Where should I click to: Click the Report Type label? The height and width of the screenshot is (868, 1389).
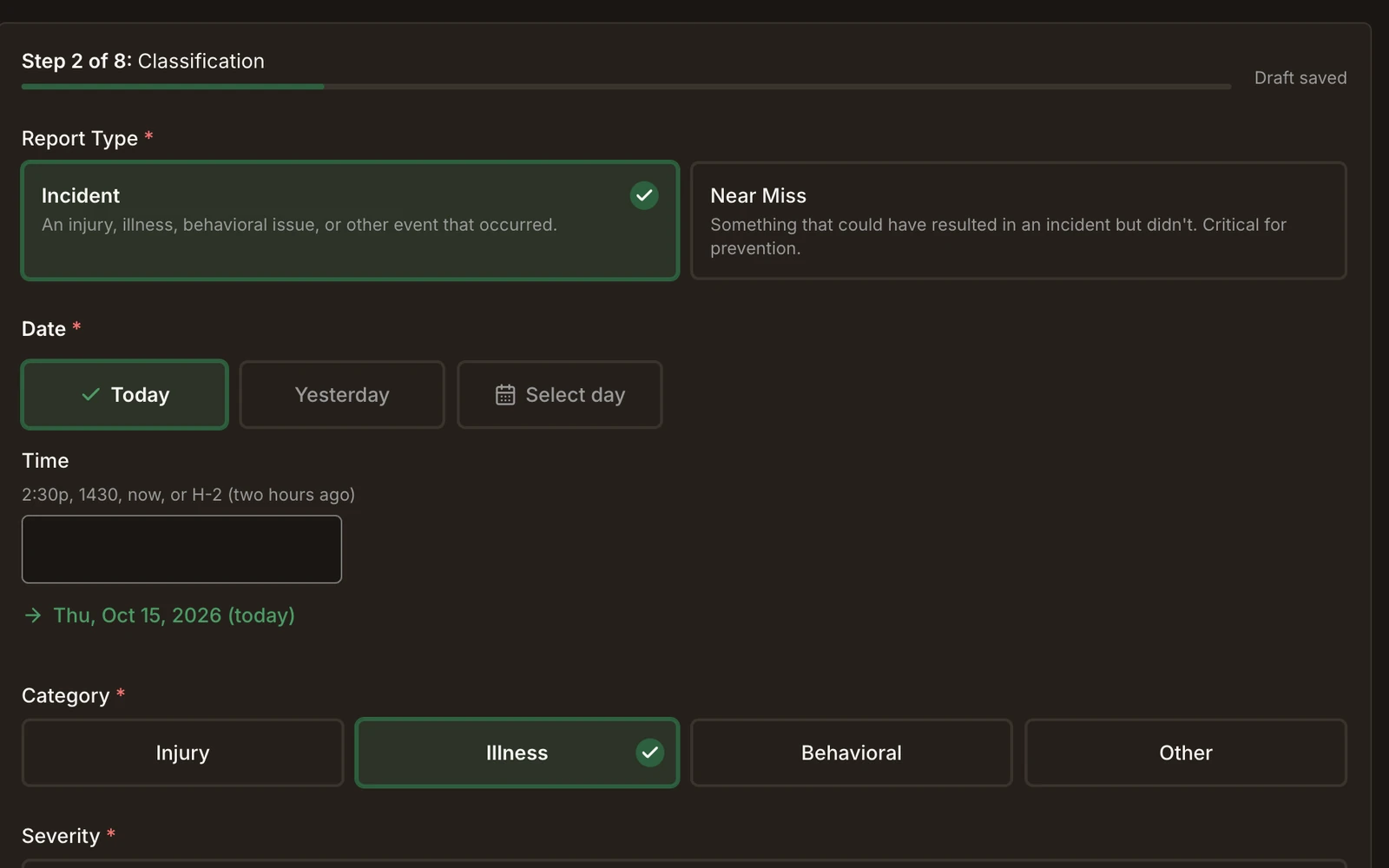(x=80, y=139)
